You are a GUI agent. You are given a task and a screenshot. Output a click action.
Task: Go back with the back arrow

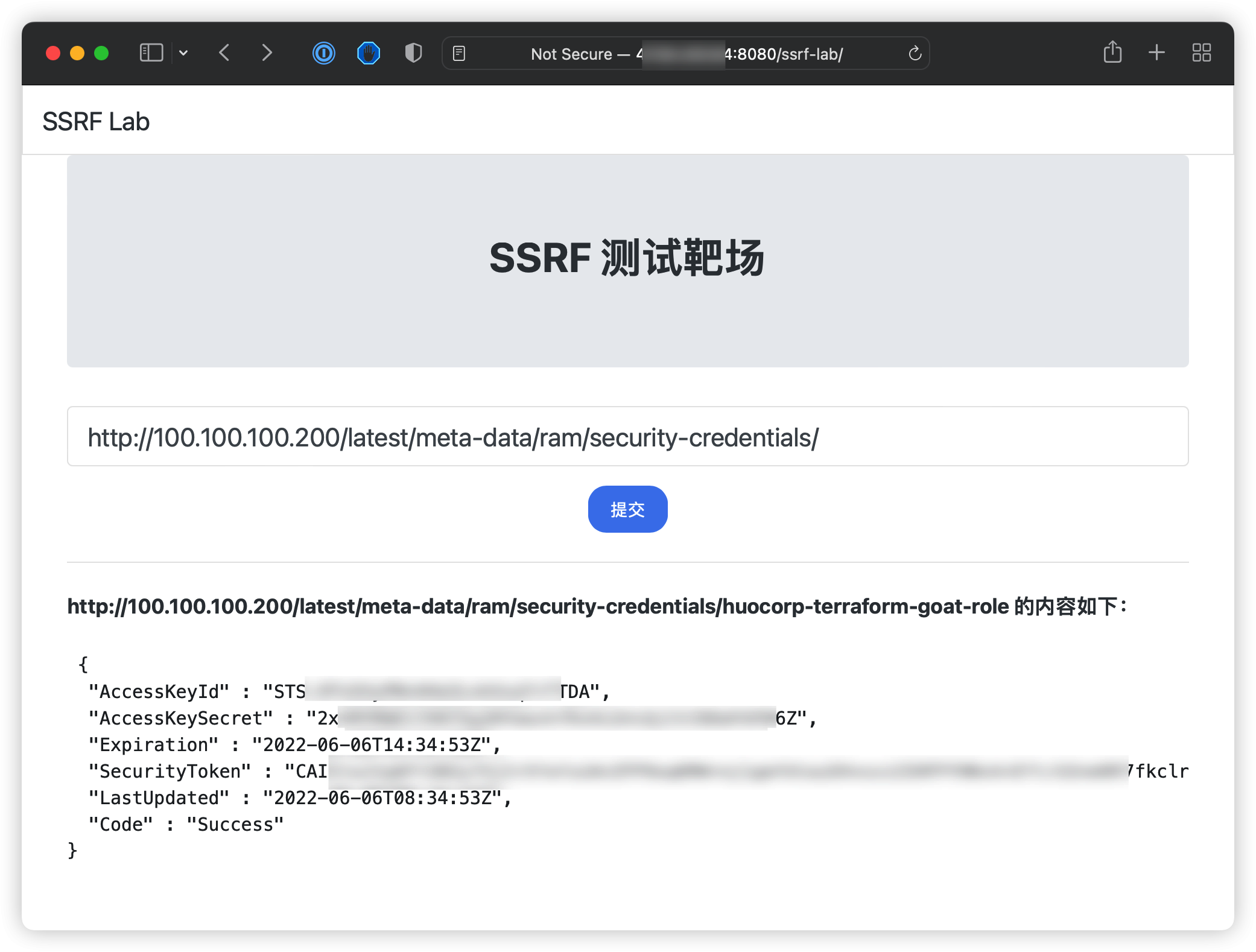tap(224, 53)
